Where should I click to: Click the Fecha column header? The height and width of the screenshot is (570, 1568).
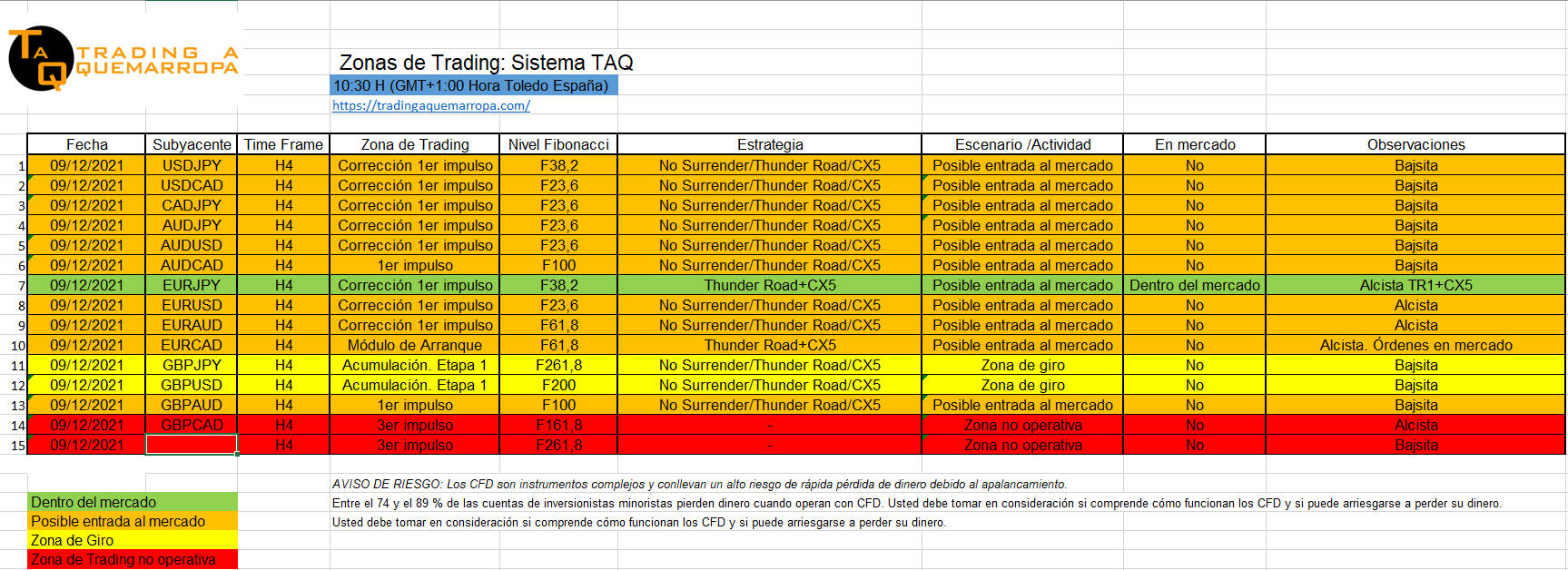coord(86,144)
